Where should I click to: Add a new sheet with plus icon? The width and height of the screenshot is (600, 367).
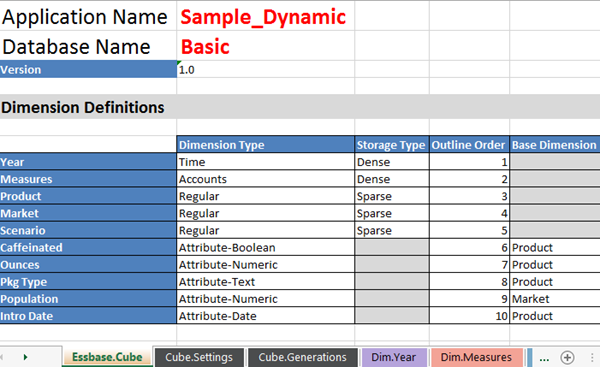[x=567, y=357]
